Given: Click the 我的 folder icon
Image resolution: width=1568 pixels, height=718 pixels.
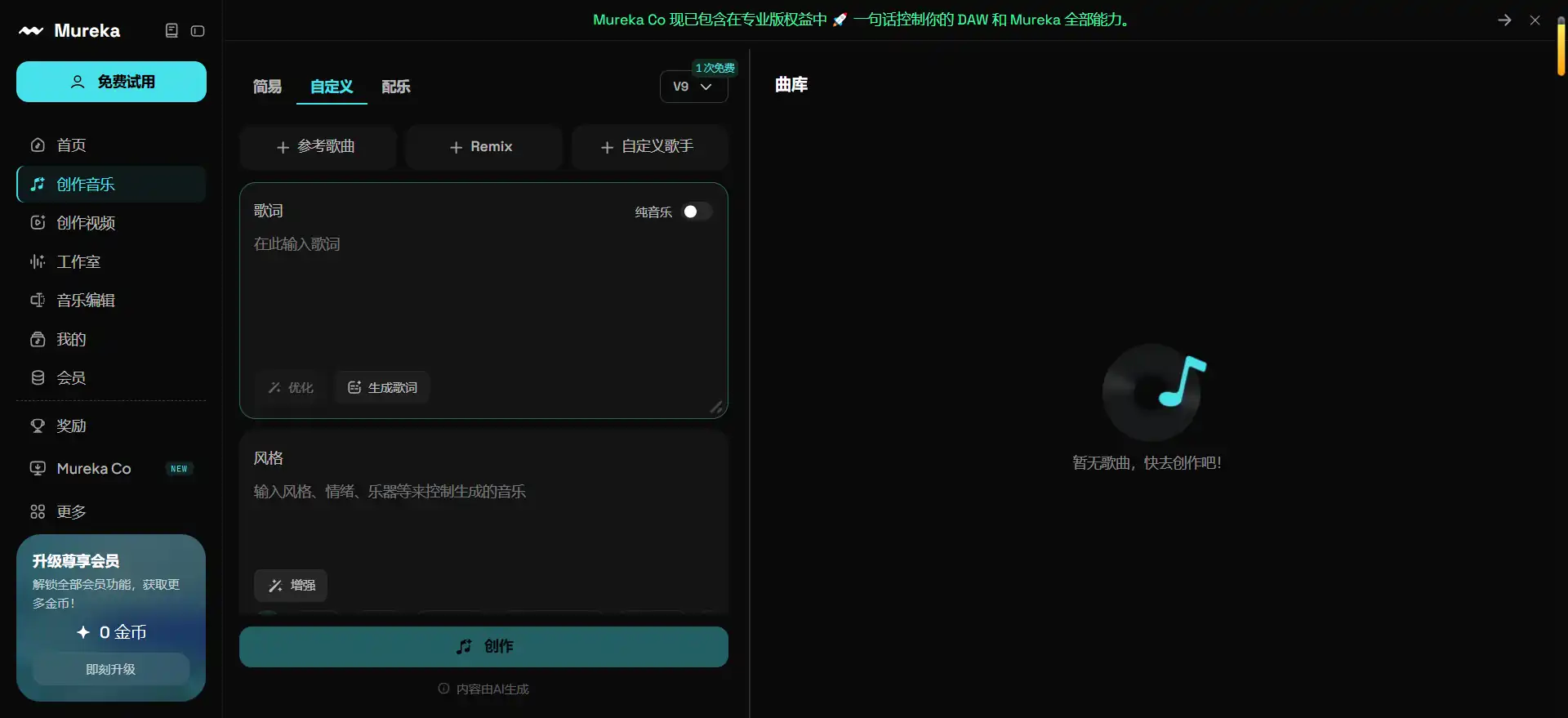Looking at the screenshot, I should (x=38, y=340).
